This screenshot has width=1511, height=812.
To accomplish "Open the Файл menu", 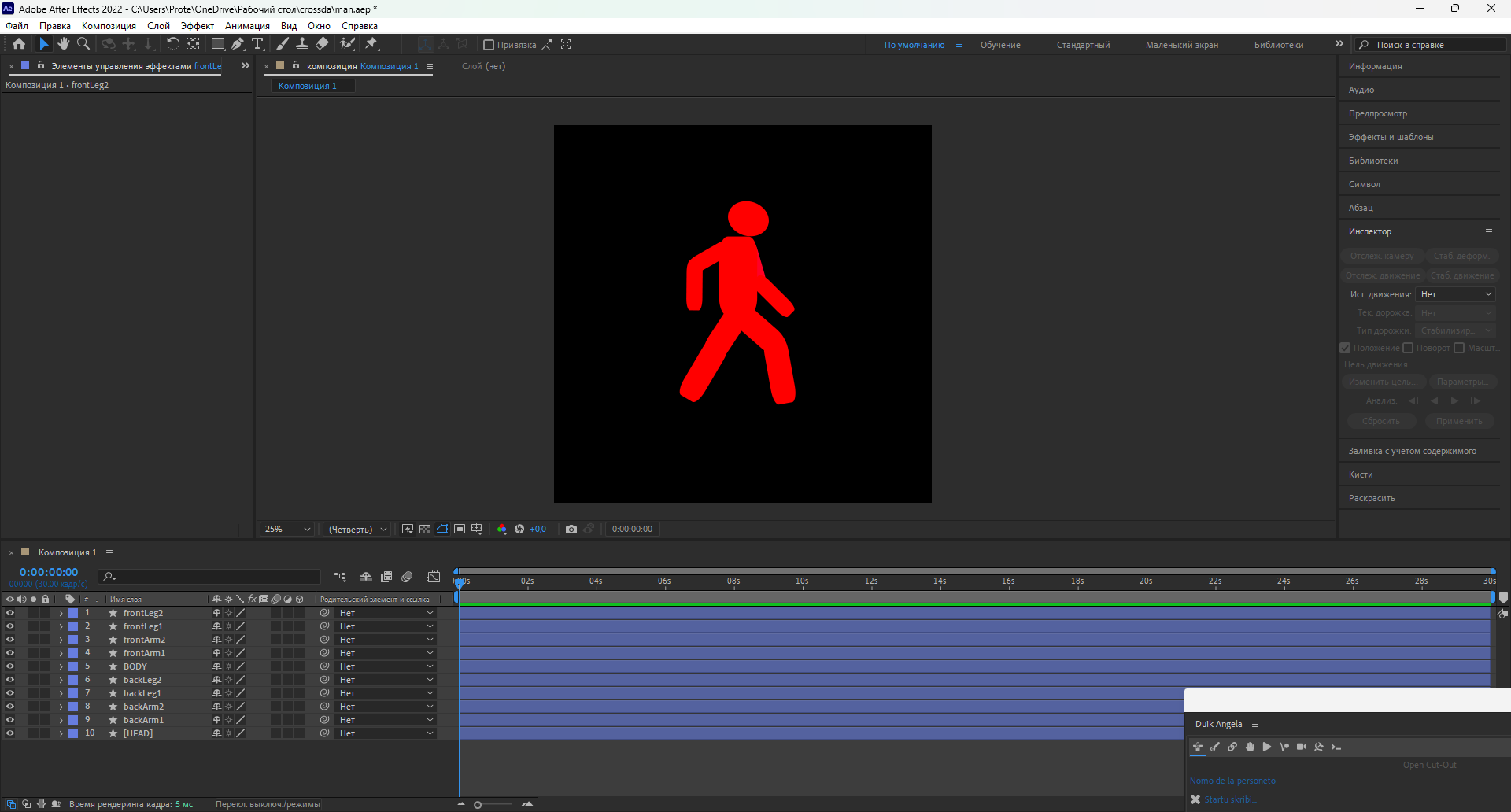I will click(x=17, y=26).
